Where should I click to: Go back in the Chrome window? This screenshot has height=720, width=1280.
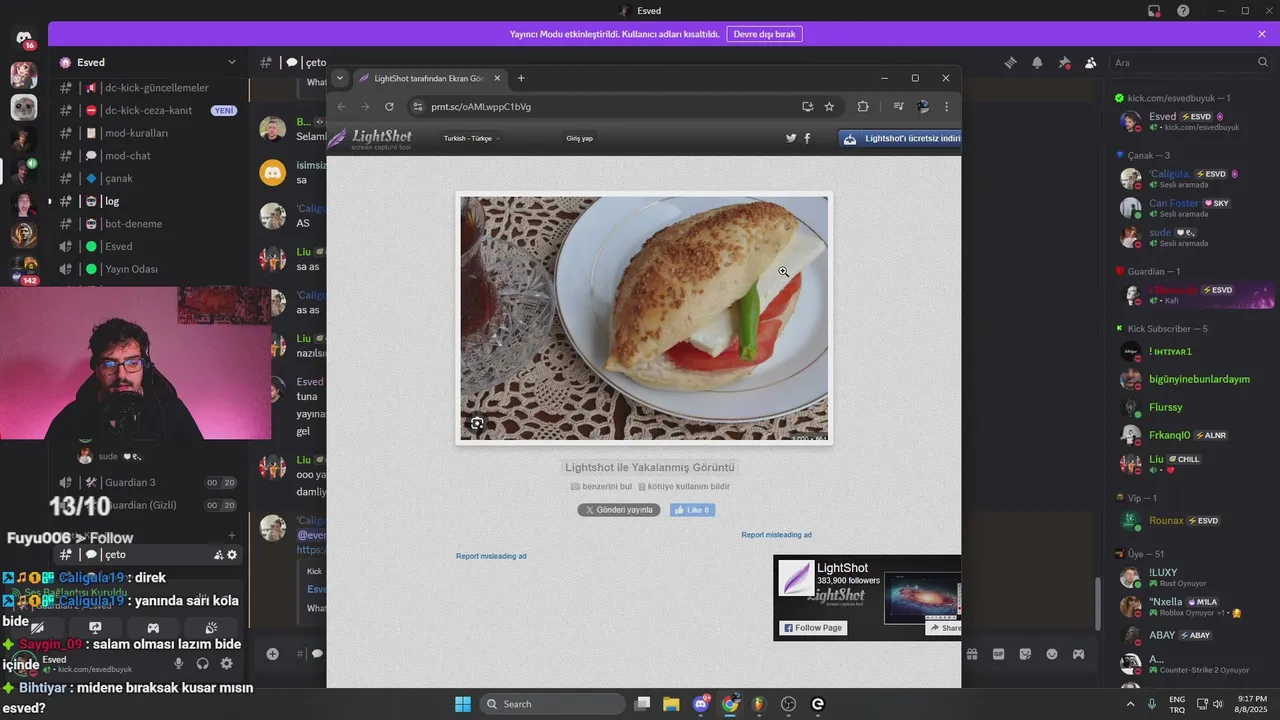click(341, 106)
